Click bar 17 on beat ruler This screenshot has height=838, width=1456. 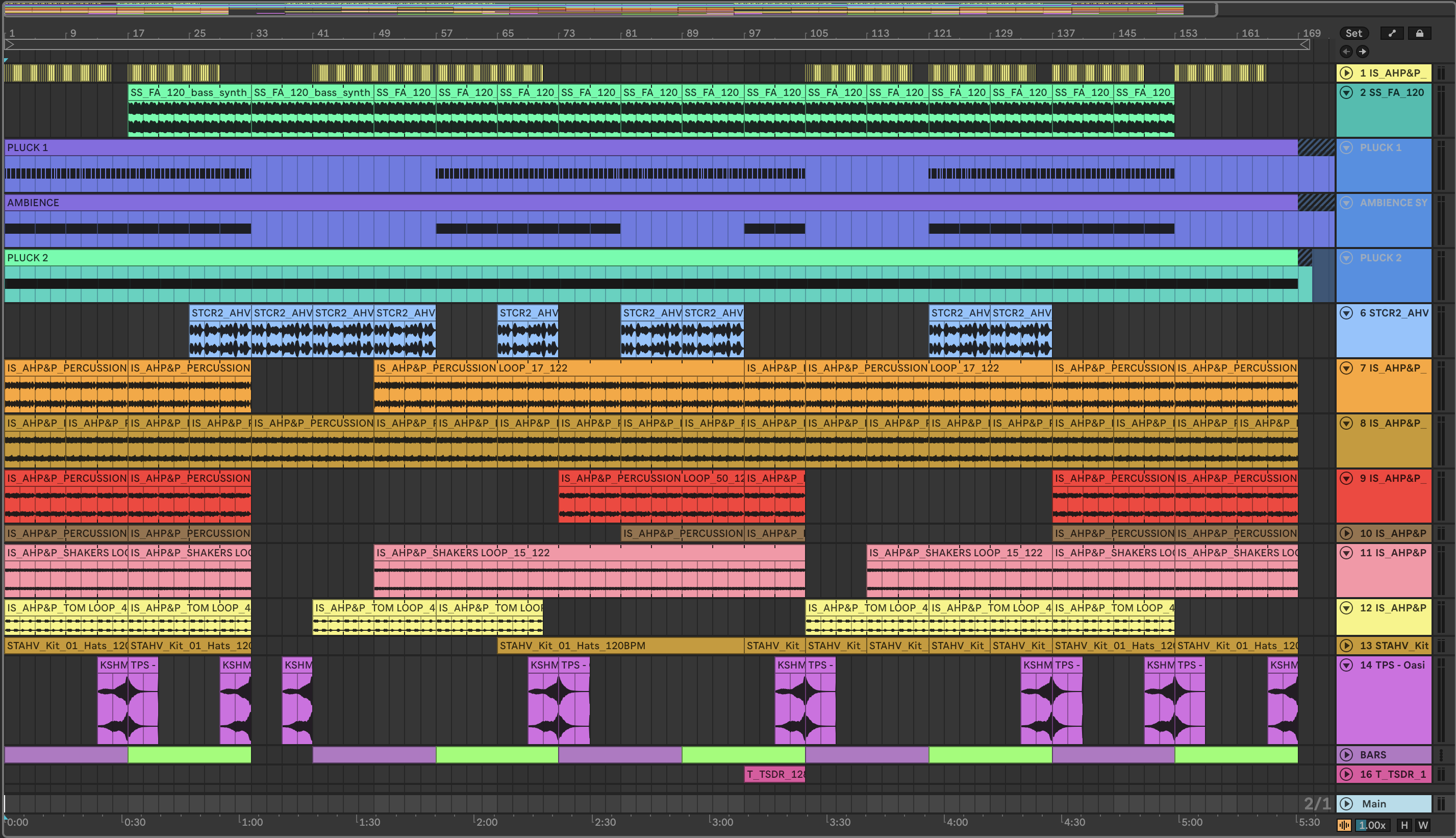pos(138,33)
